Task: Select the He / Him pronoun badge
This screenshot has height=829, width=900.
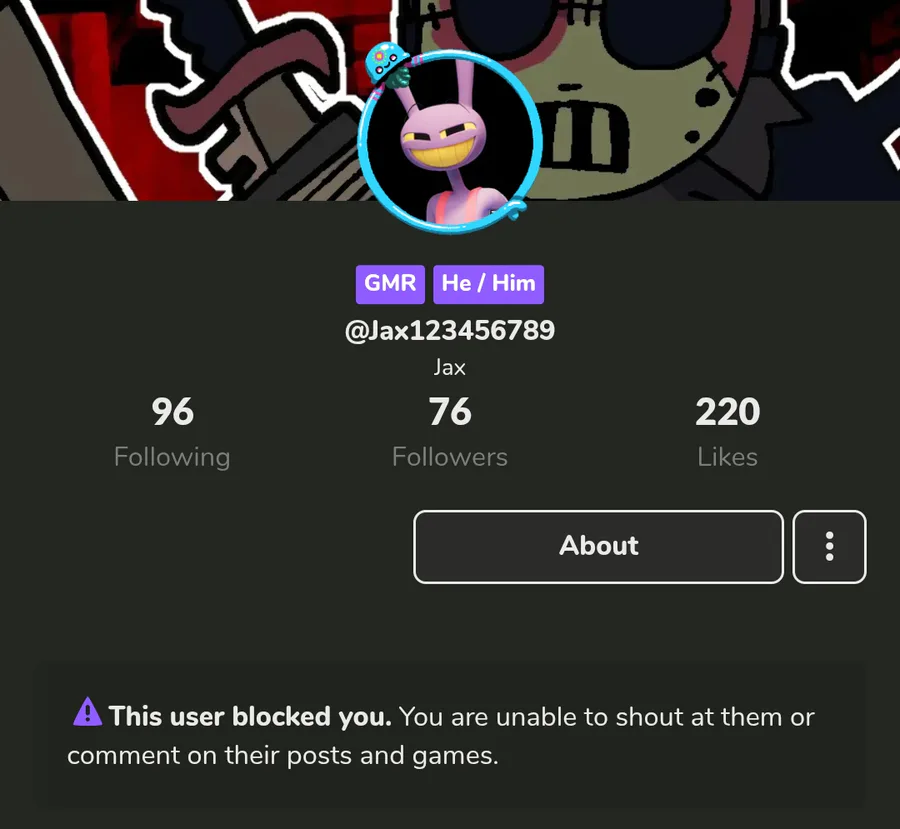Action: click(488, 284)
